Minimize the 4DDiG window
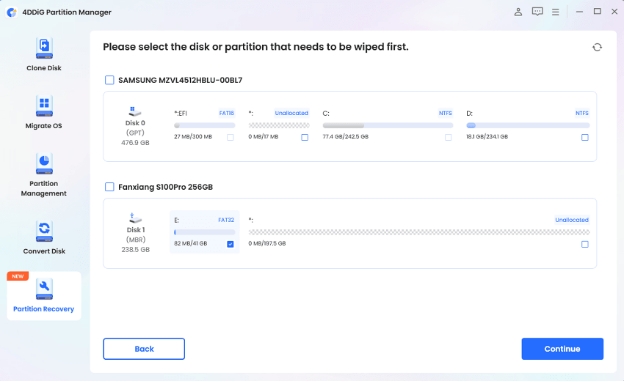 [x=579, y=12]
